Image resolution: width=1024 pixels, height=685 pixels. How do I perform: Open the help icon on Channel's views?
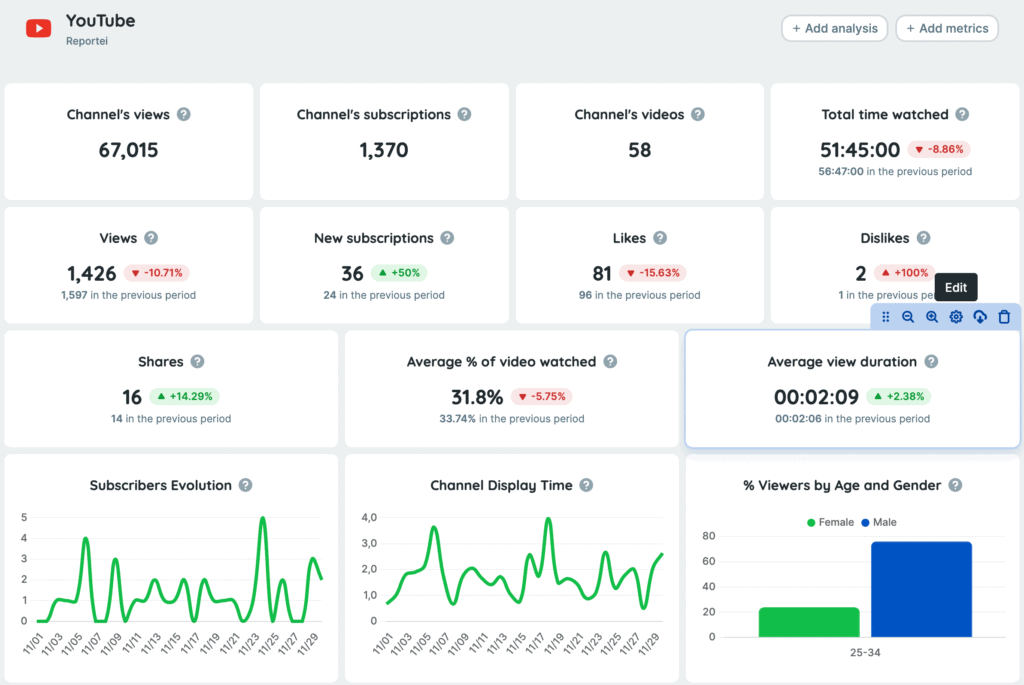(x=183, y=114)
